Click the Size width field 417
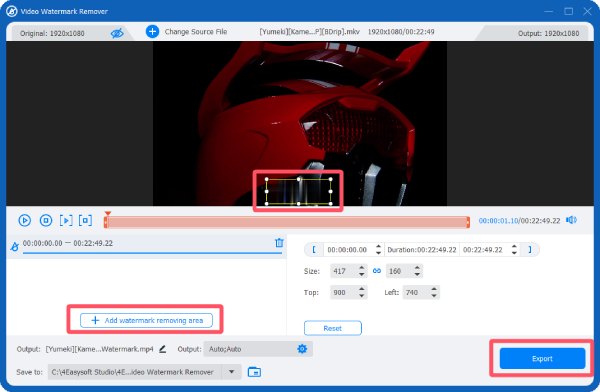Viewport: 600px width, 392px height. click(344, 271)
